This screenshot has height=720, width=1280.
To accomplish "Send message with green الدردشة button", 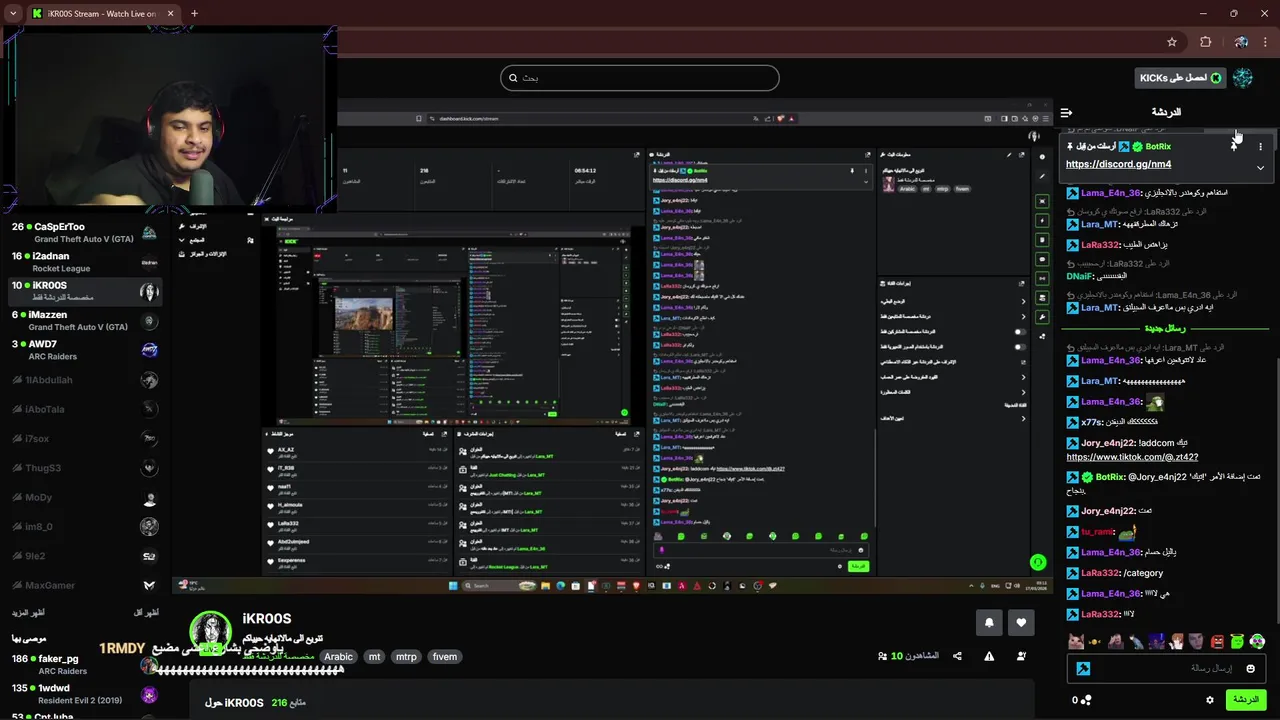I will tap(1246, 700).
